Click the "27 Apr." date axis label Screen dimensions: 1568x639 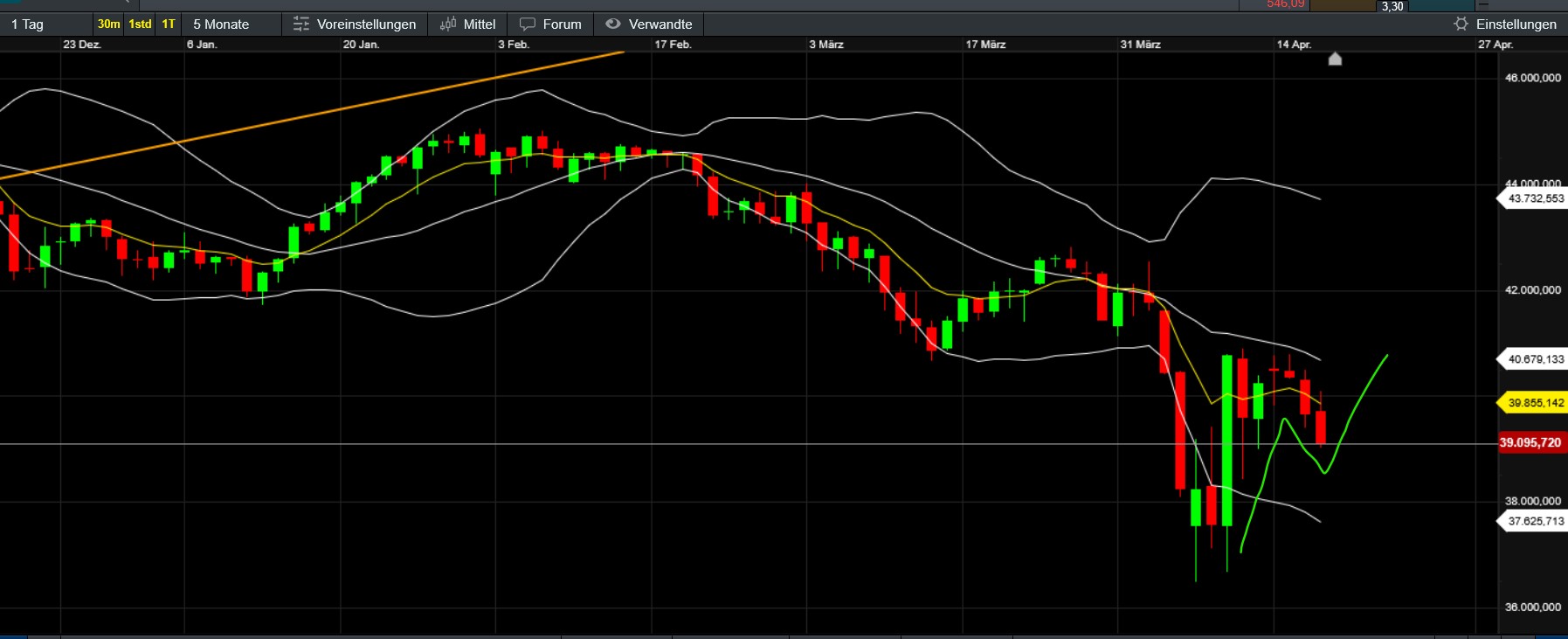(1495, 45)
